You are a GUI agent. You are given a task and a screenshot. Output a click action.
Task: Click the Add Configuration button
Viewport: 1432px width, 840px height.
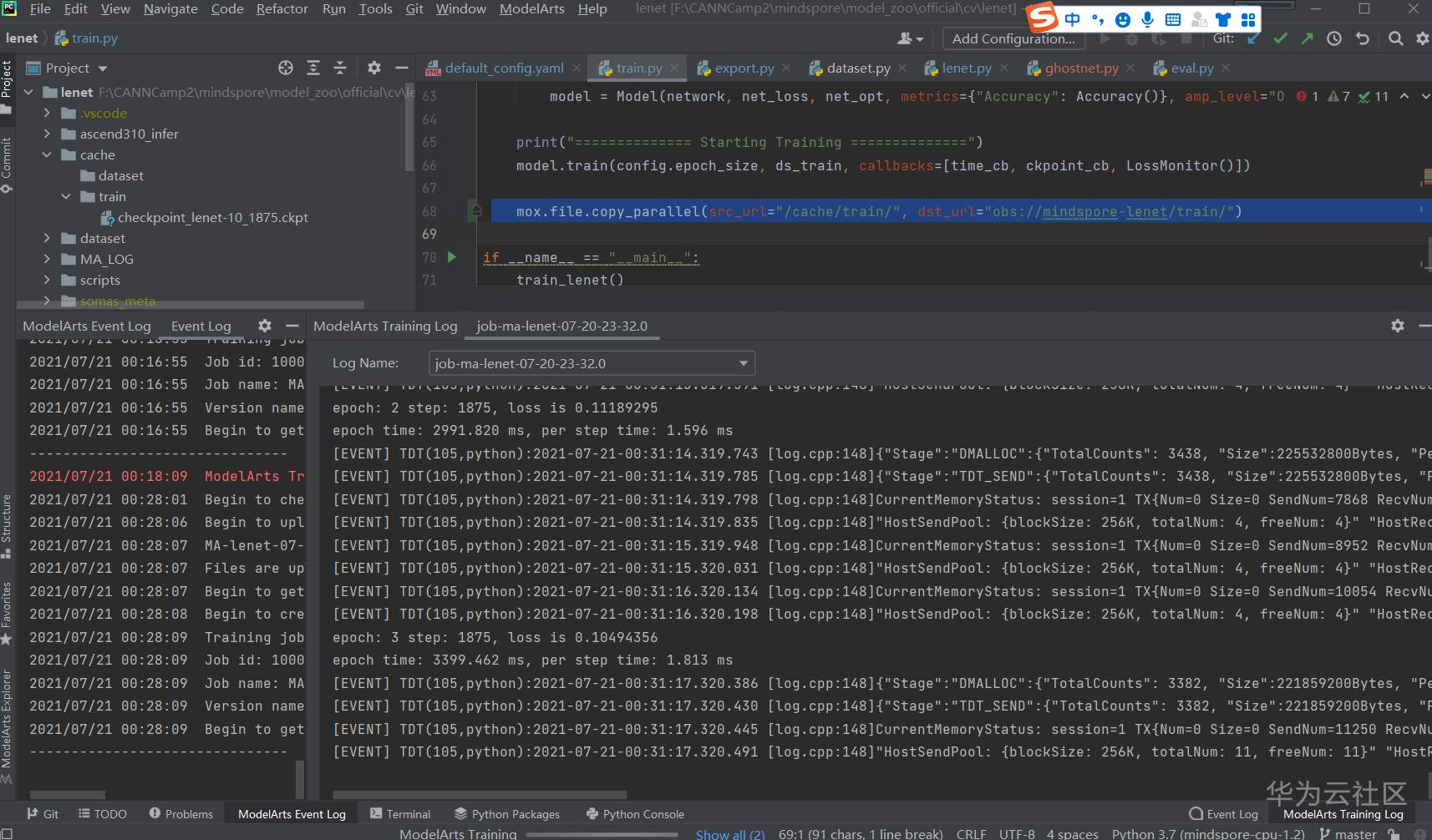tap(1013, 38)
